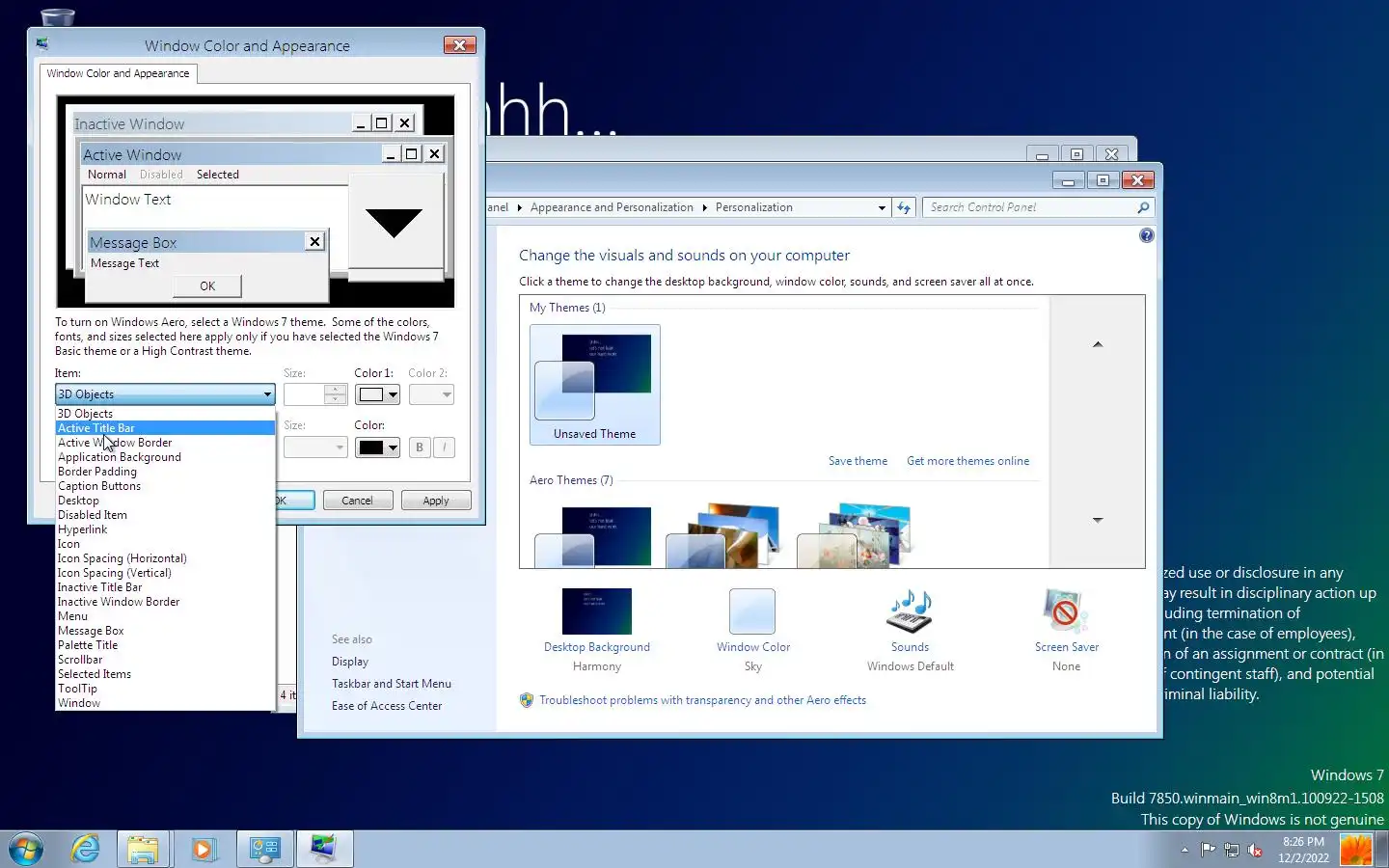The height and width of the screenshot is (868, 1389).
Task: Expand the chevron before the Personalization breadcrumb
Action: pos(704,207)
